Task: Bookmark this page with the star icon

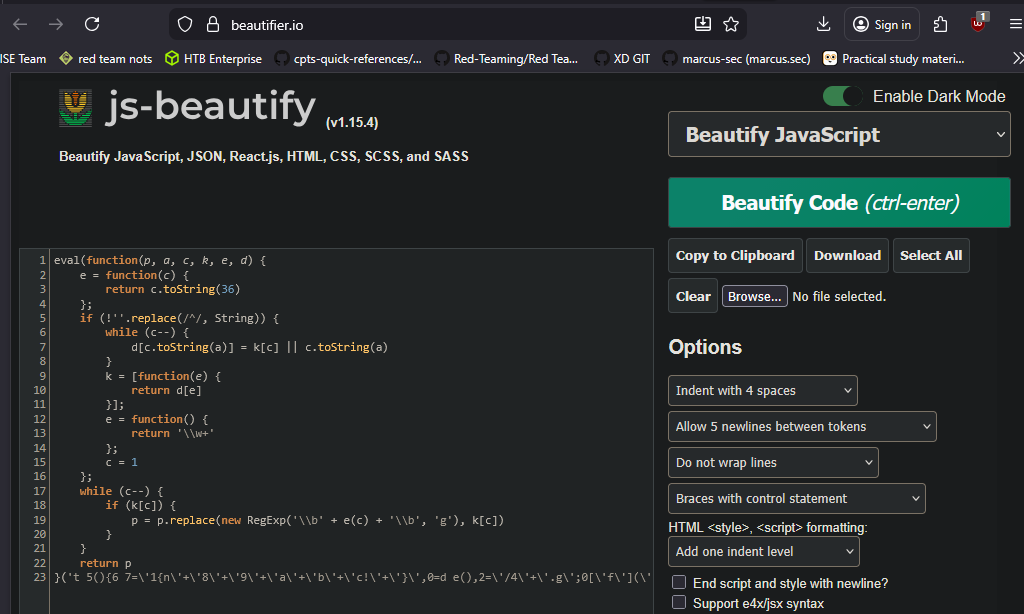Action: tap(731, 24)
